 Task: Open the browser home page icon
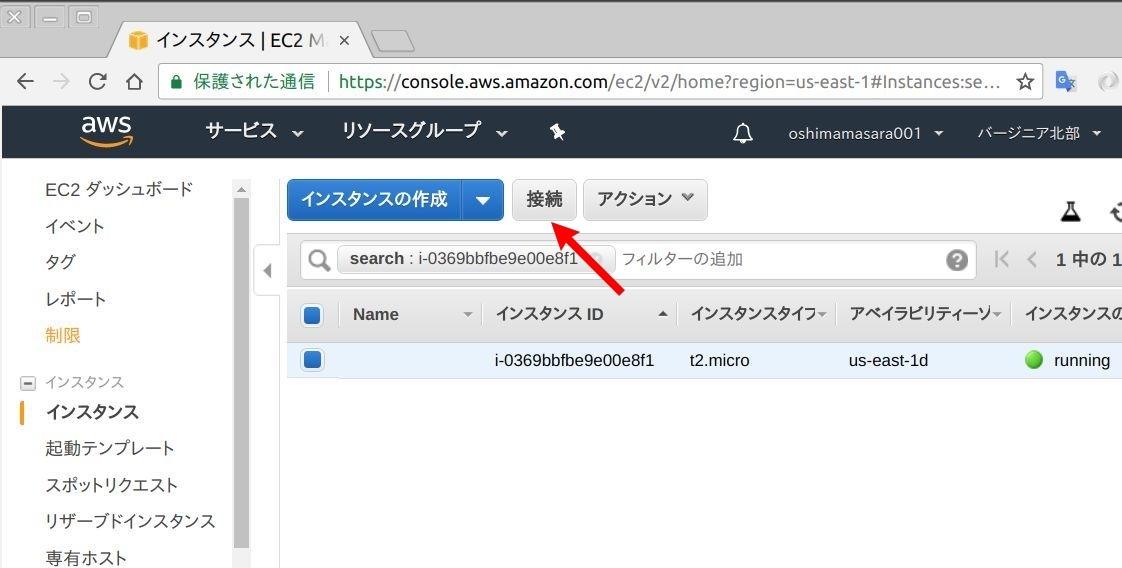(134, 82)
